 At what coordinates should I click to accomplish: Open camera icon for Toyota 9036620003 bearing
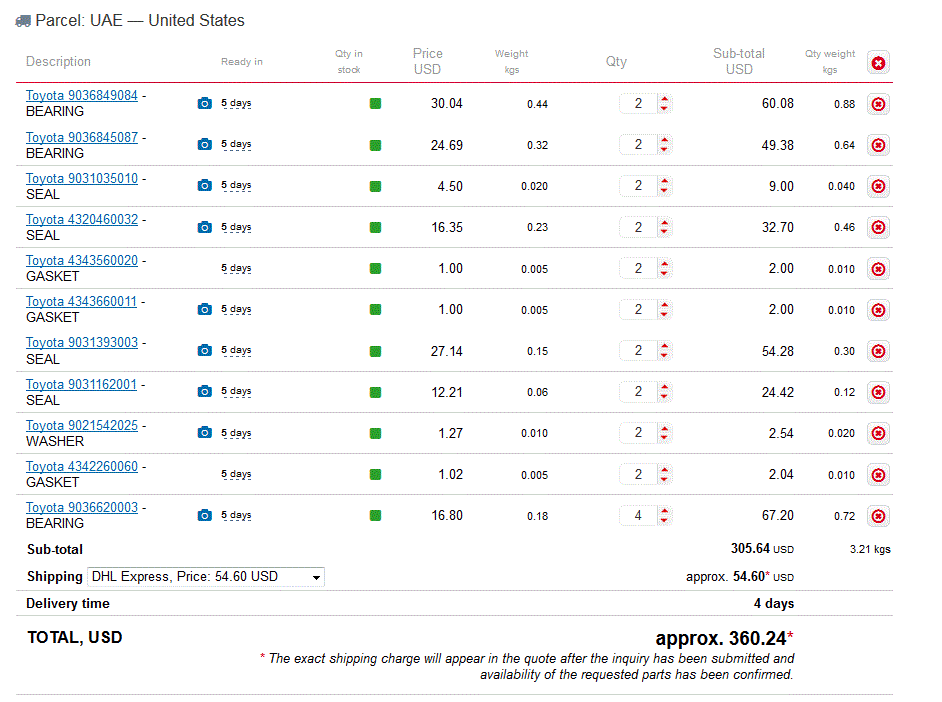tap(204, 515)
